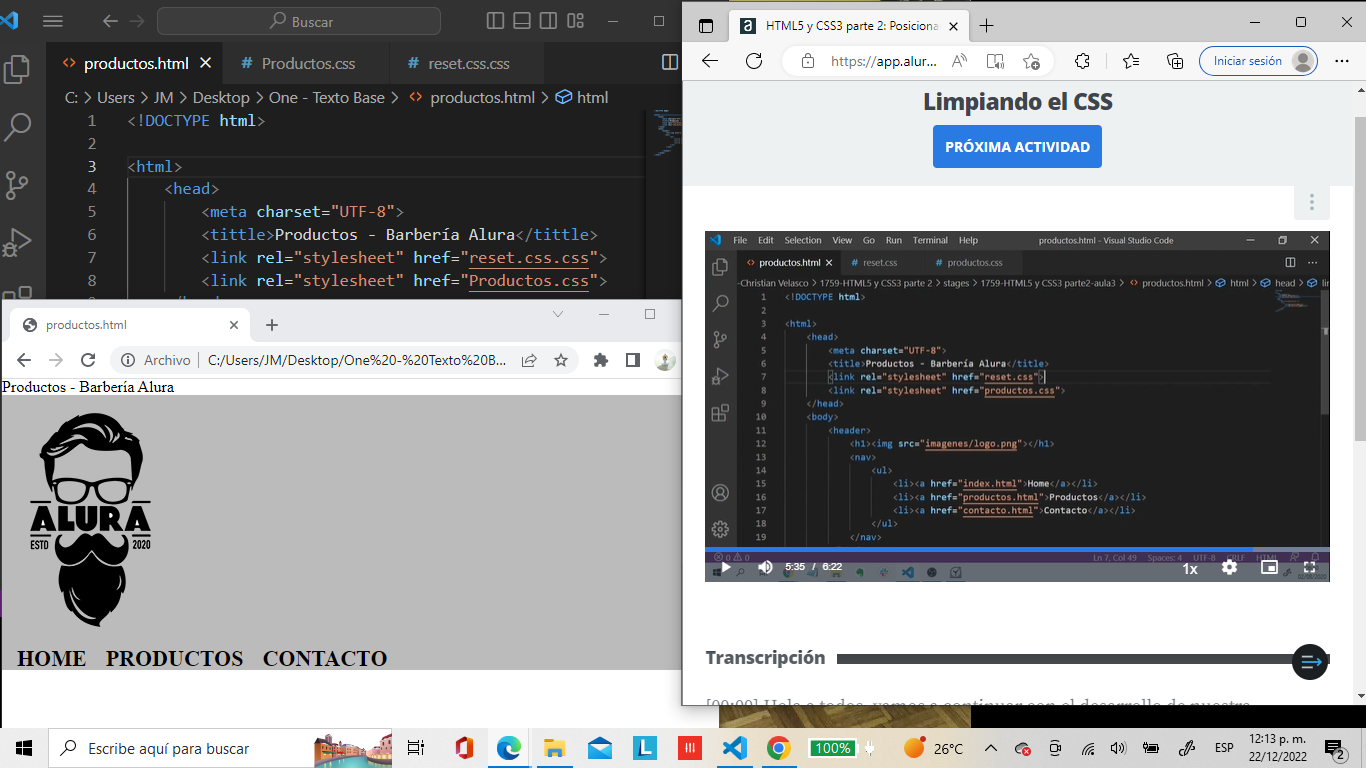This screenshot has width=1366, height=768.
Task: Click the HOME link on the Barbería page
Action: click(51, 658)
